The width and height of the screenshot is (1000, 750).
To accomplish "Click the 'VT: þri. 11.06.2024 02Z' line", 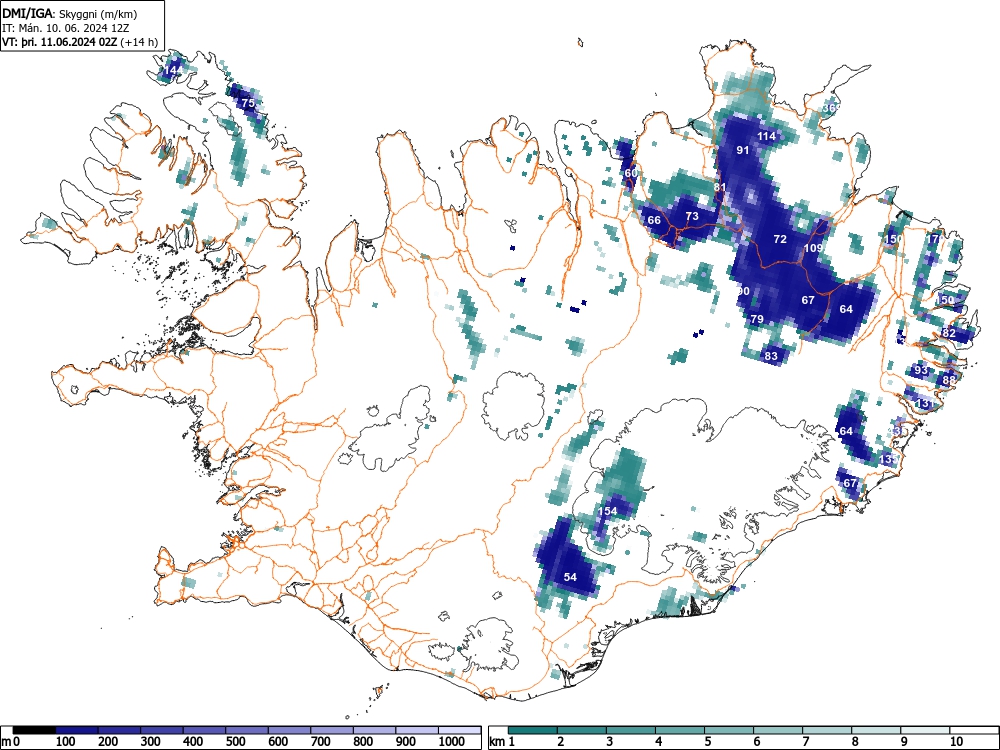I will (x=61, y=42).
